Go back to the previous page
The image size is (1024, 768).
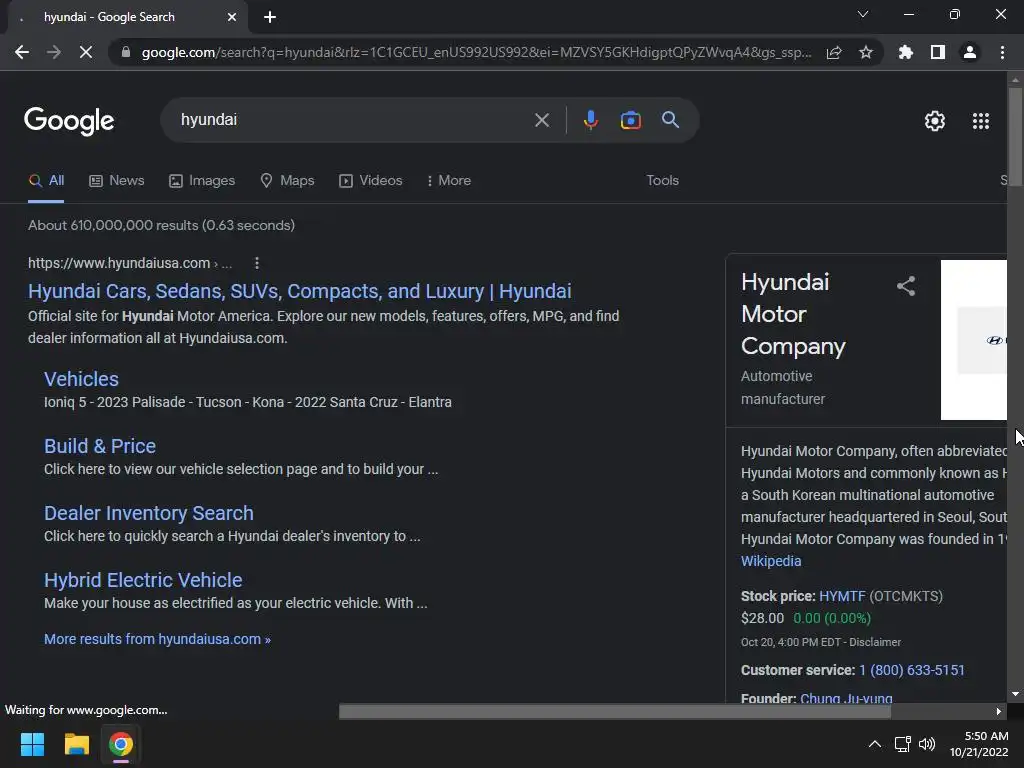(x=22, y=52)
